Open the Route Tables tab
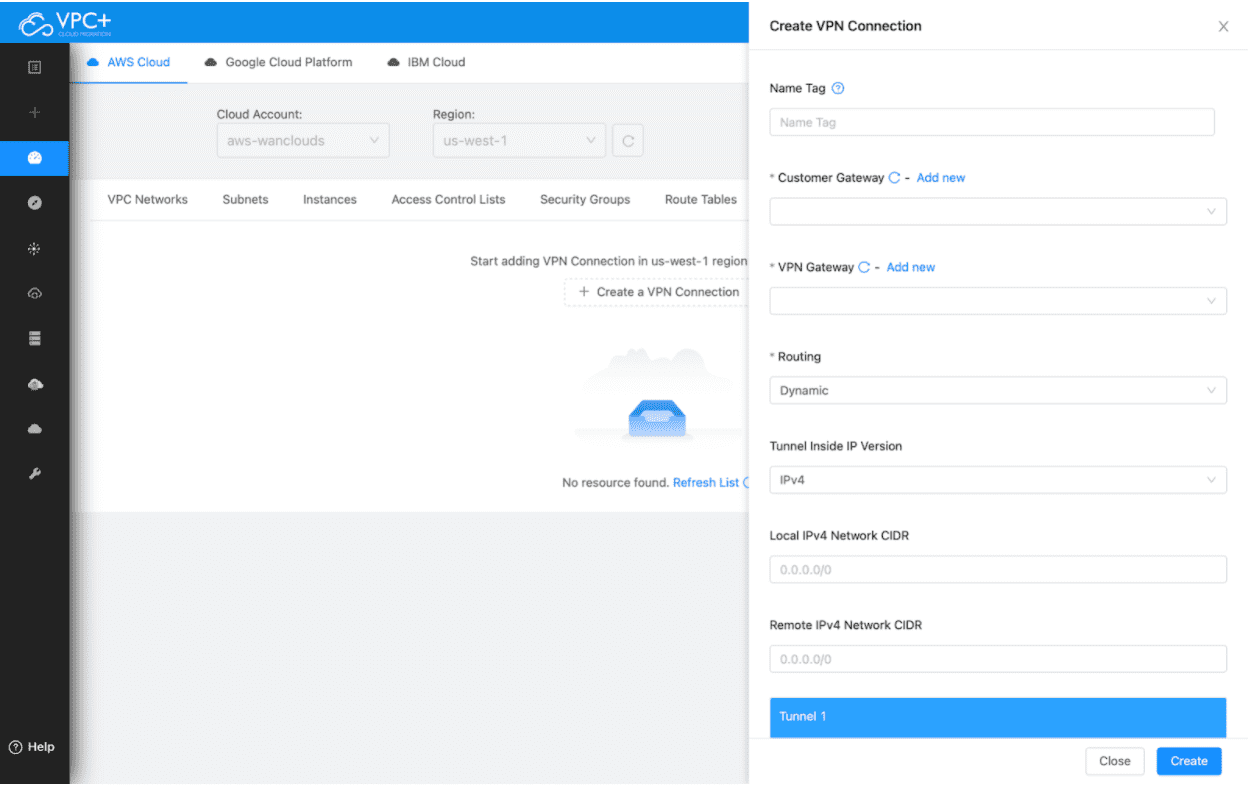The height and width of the screenshot is (788, 1260). [701, 199]
